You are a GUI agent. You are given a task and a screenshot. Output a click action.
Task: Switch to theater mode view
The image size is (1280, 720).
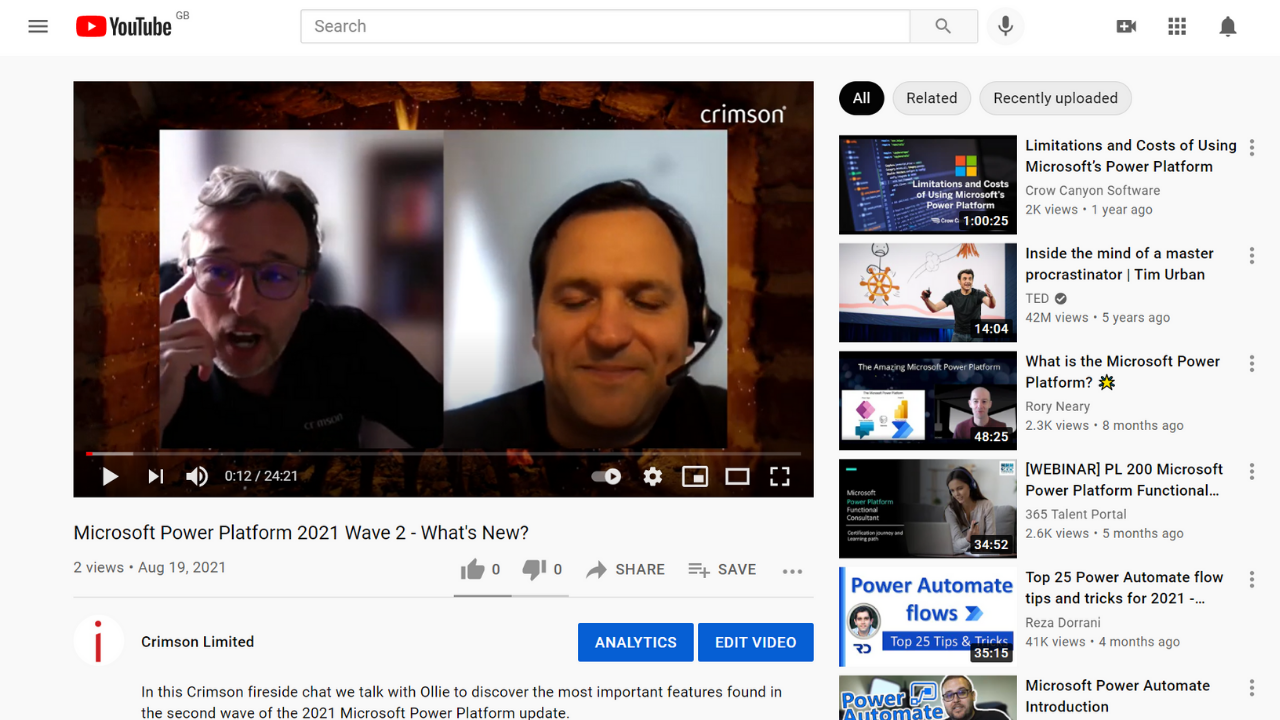pyautogui.click(x=737, y=477)
